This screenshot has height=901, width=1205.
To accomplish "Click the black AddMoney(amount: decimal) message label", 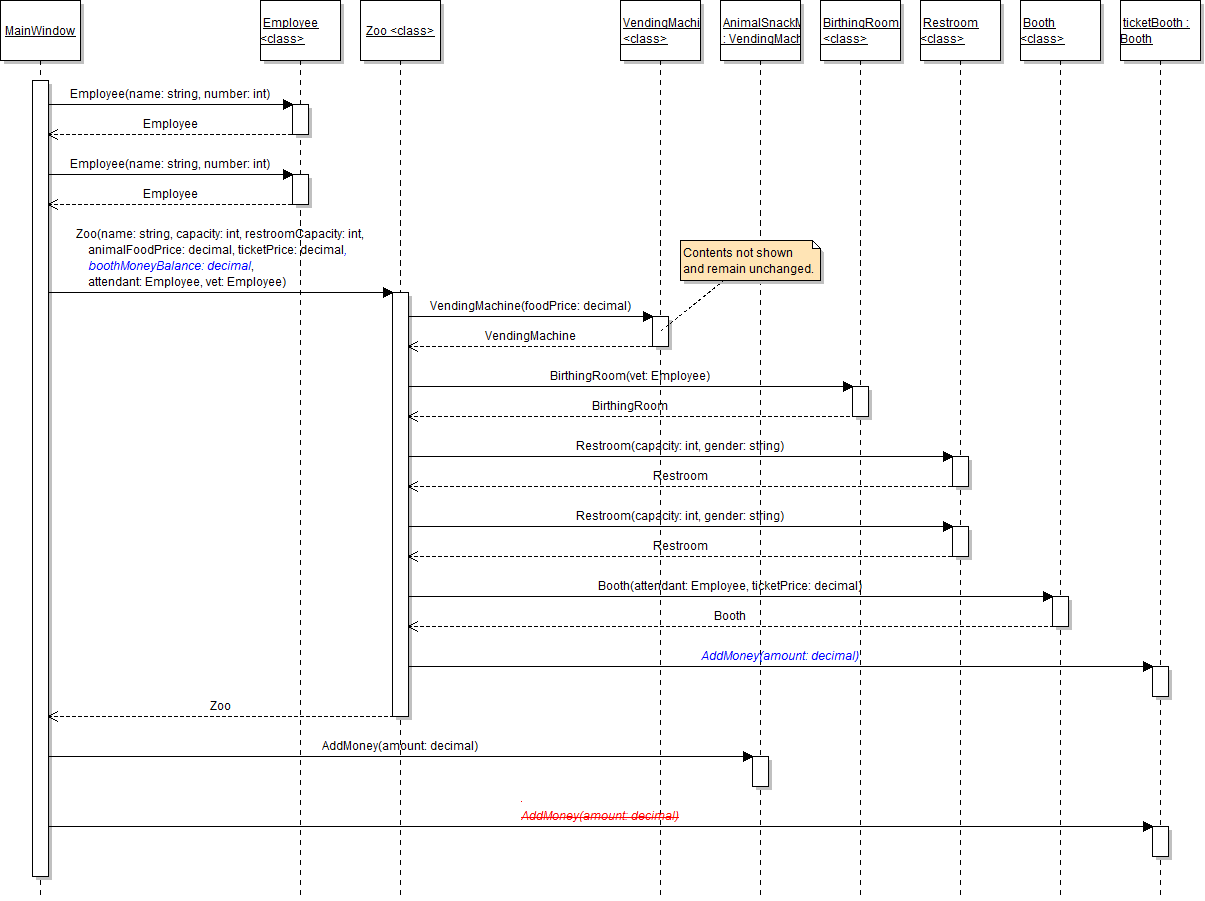I will click(x=399, y=746).
